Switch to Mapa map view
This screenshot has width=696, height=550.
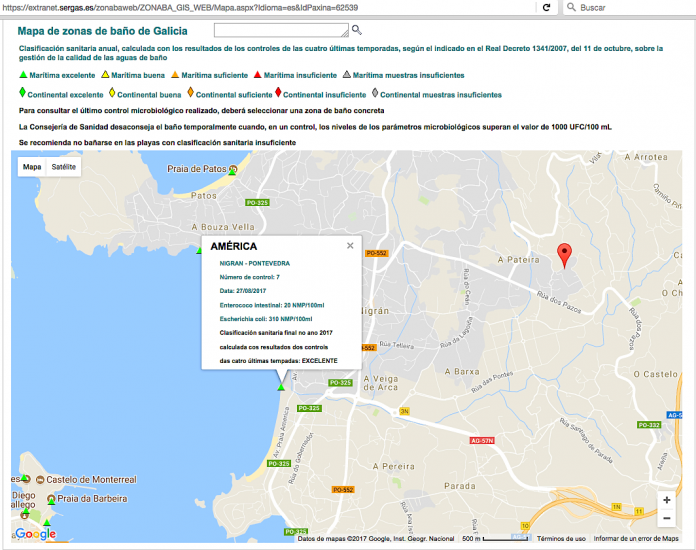coord(32,167)
